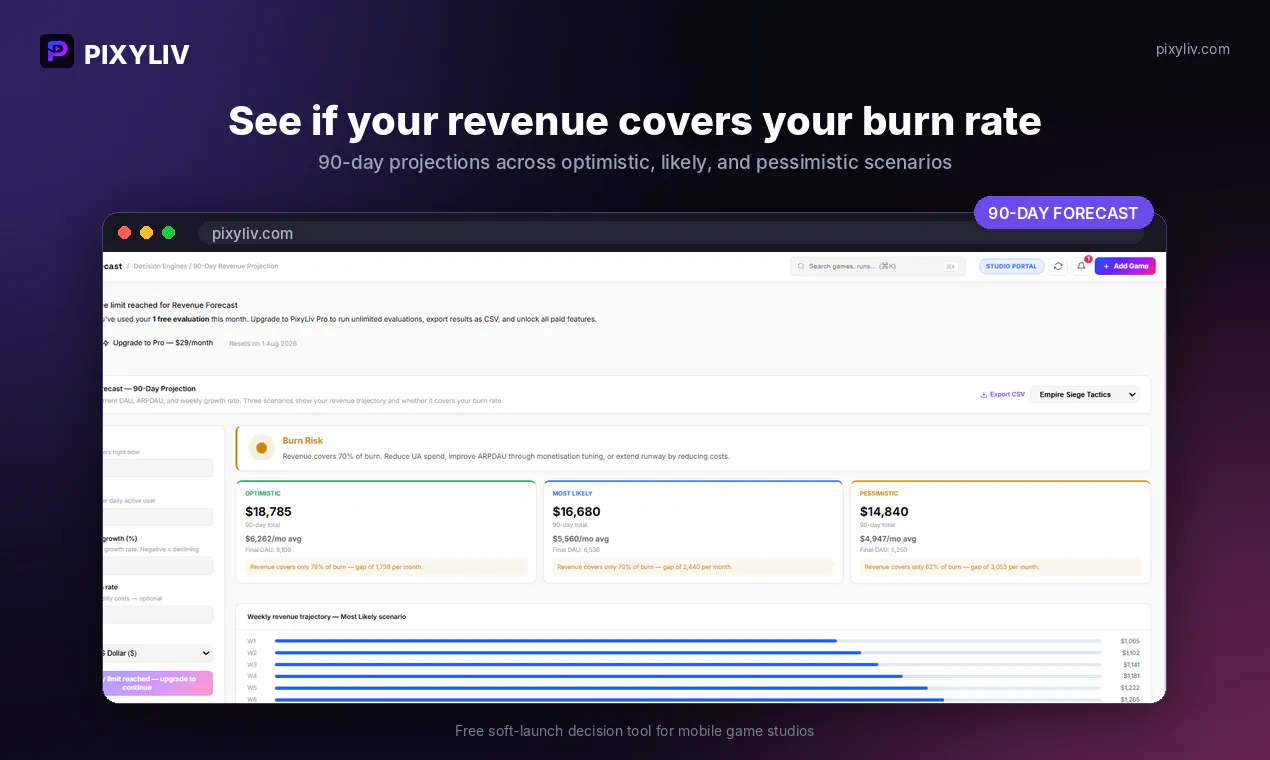Viewport: 1270px width, 760px height.
Task: Click the W2 row label
Action: pos(252,653)
